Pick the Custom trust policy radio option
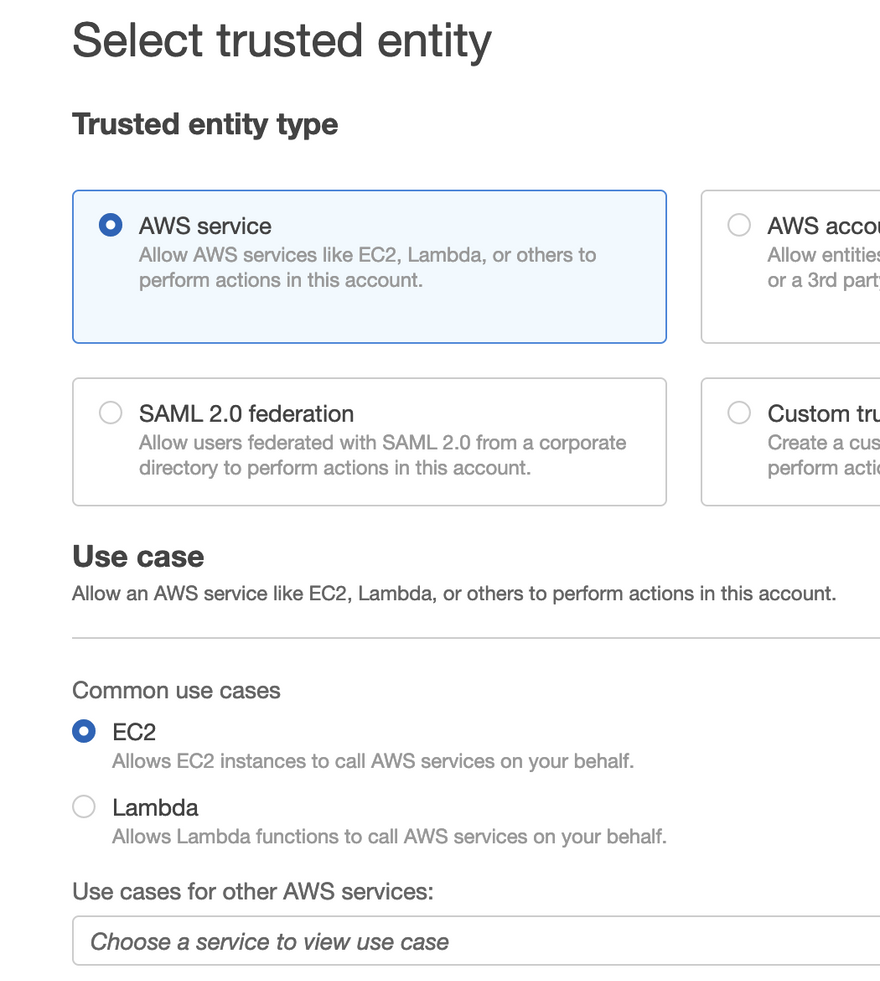The width and height of the screenshot is (880, 981). click(739, 413)
